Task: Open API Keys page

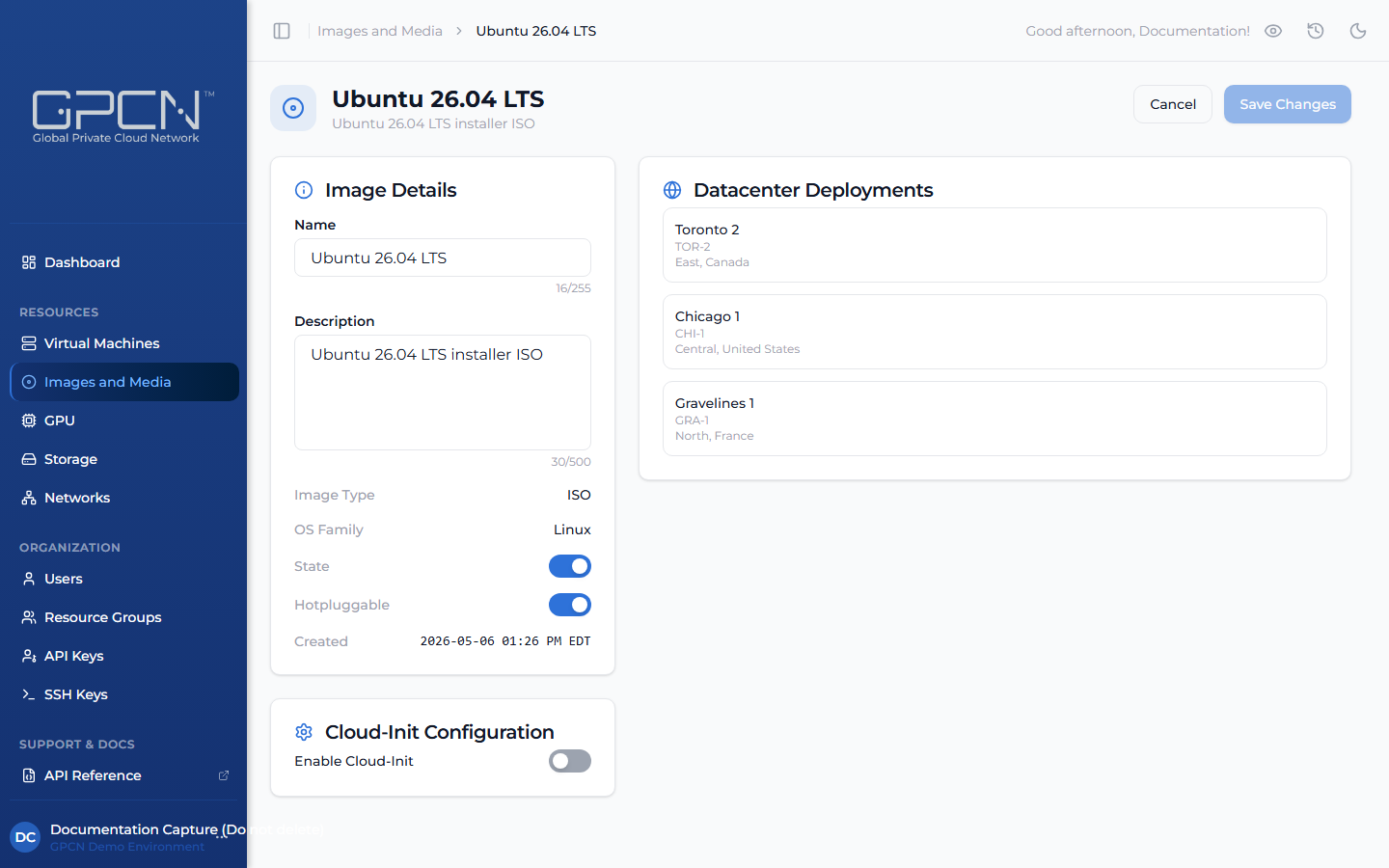Action: [124, 656]
